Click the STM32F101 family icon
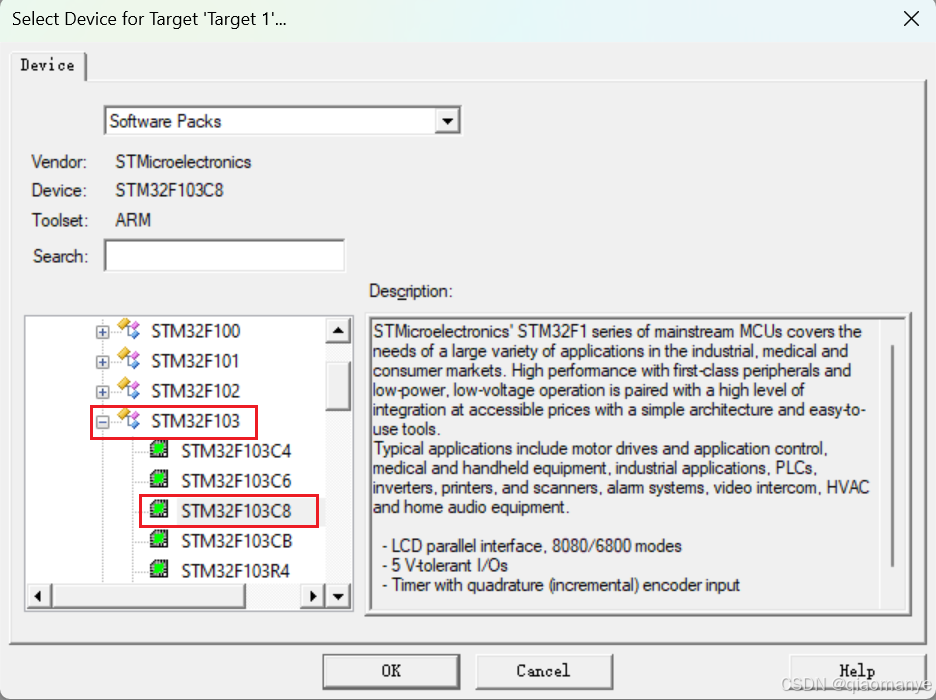Screen dimensions: 936x700 pos(129,359)
